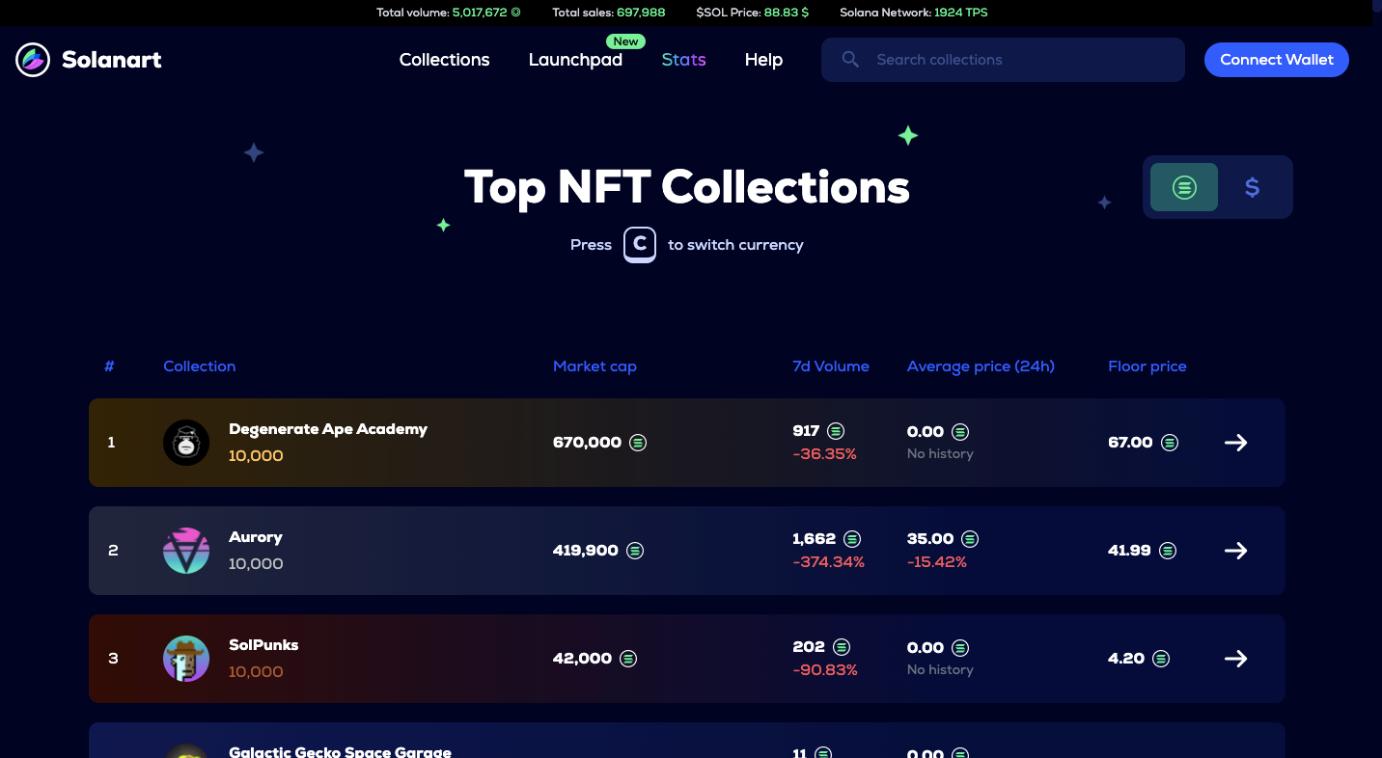Click the Degenerate Ape Academy avatar

click(186, 442)
